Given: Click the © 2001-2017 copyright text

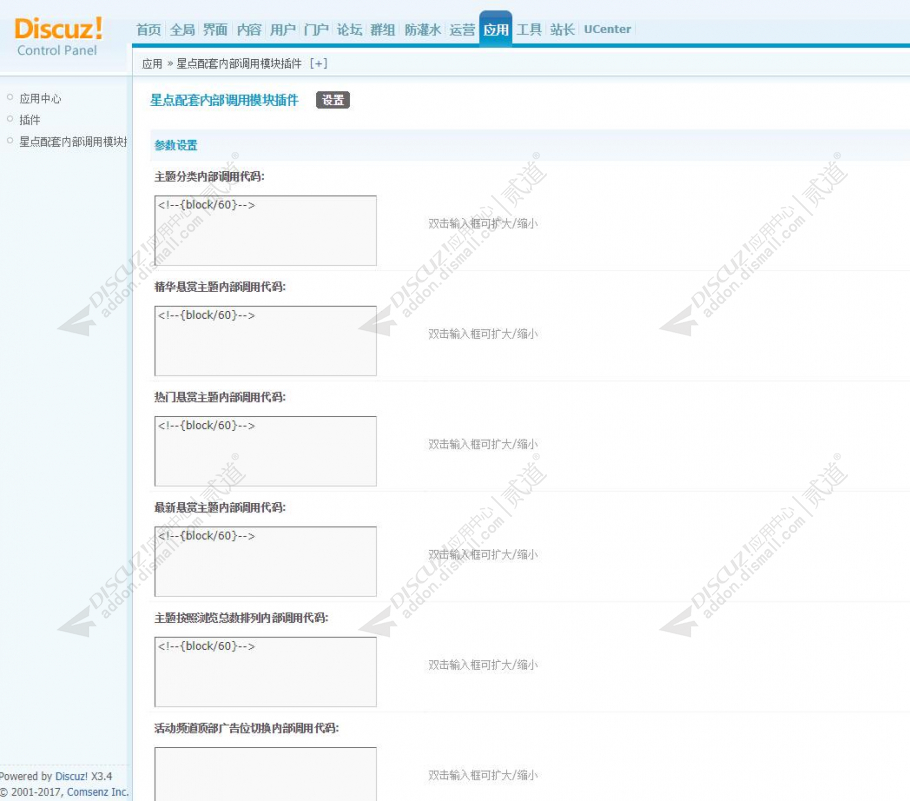Looking at the screenshot, I should coord(32,792).
